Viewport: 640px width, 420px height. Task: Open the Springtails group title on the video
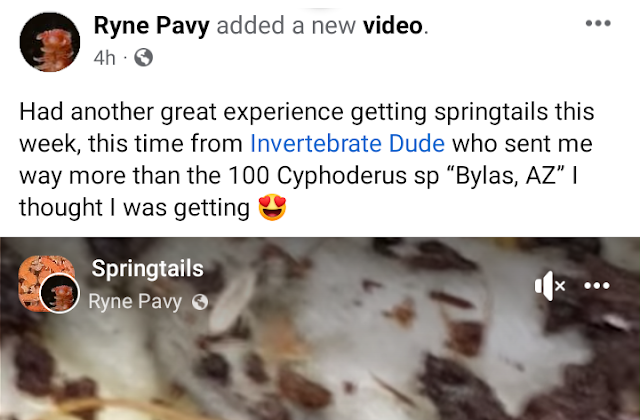[x=147, y=269]
